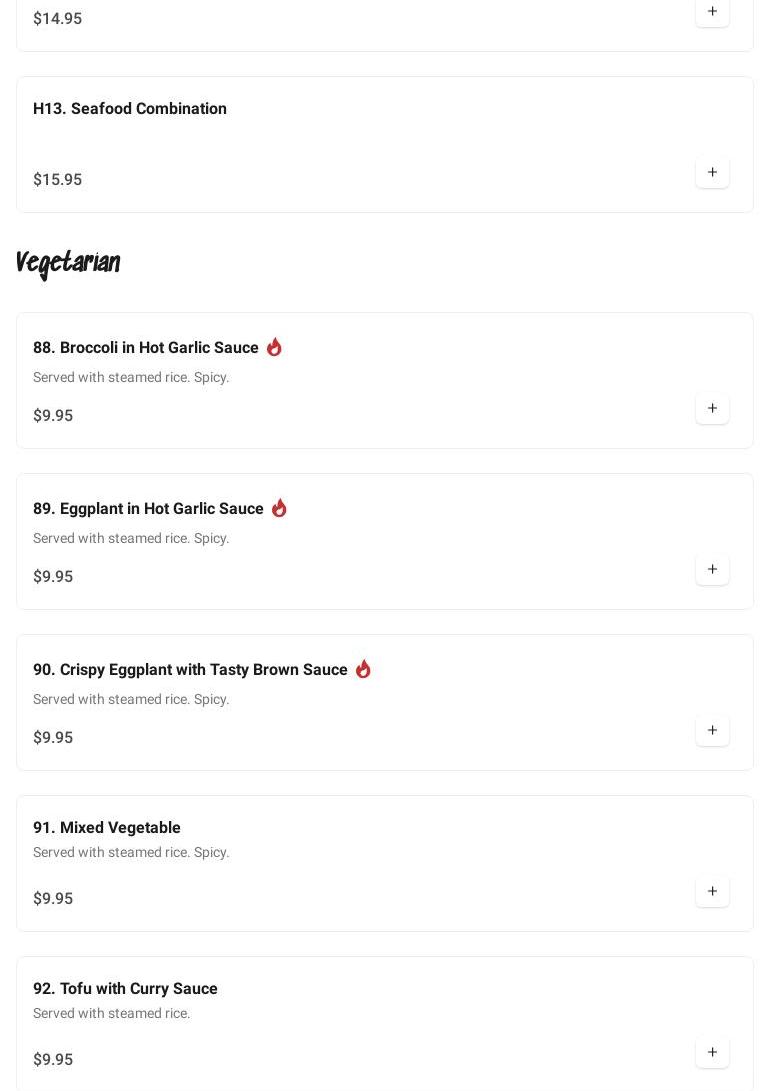
Task: Select the 91. Mixed Vegetable title
Action: (106, 827)
